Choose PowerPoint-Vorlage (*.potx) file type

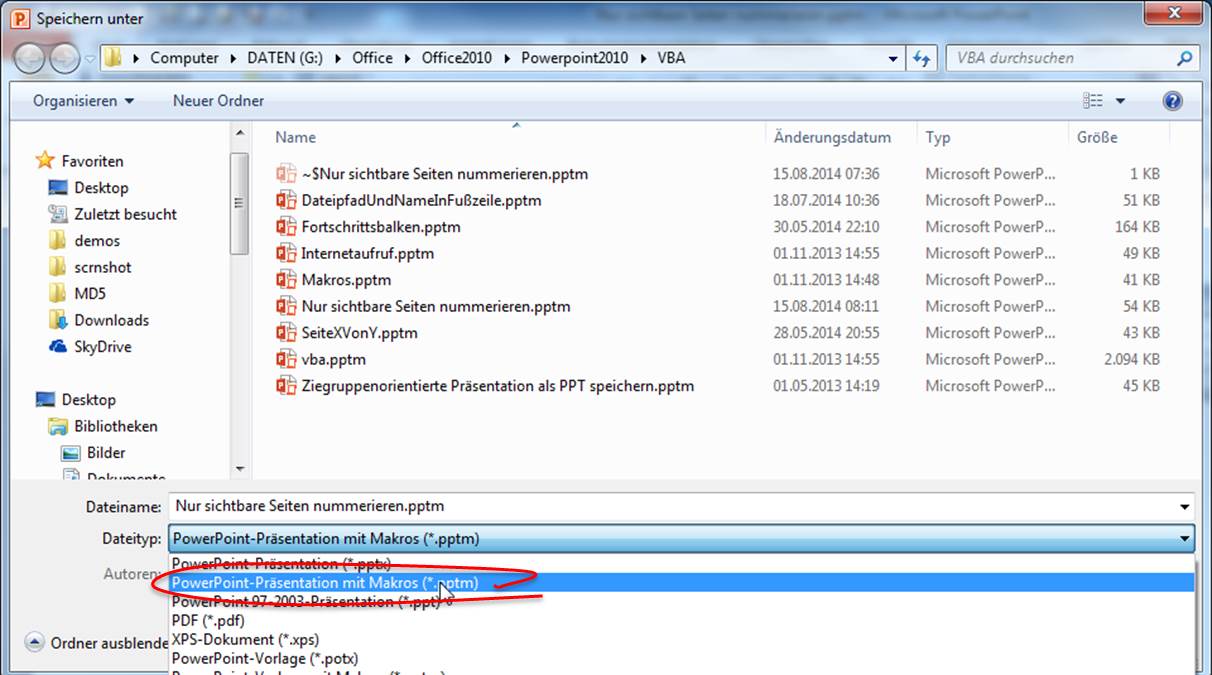[265, 659]
